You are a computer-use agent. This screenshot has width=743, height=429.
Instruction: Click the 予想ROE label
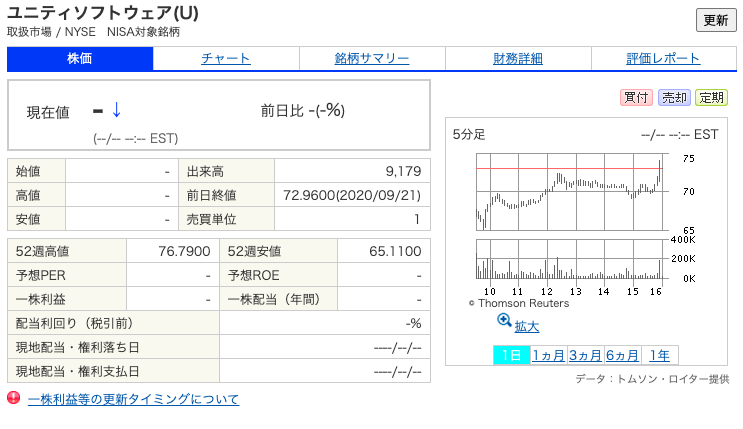click(x=254, y=275)
